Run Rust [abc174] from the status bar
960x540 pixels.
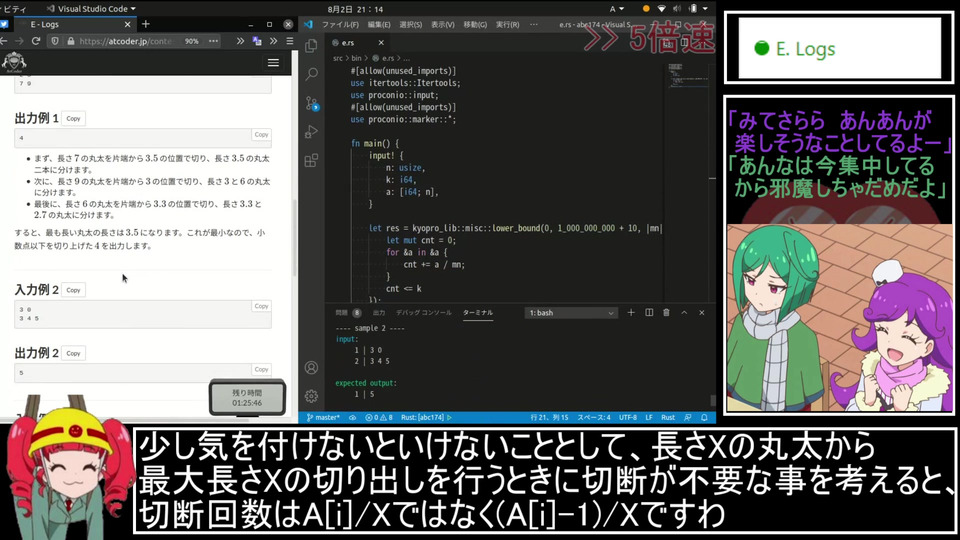tap(426, 417)
